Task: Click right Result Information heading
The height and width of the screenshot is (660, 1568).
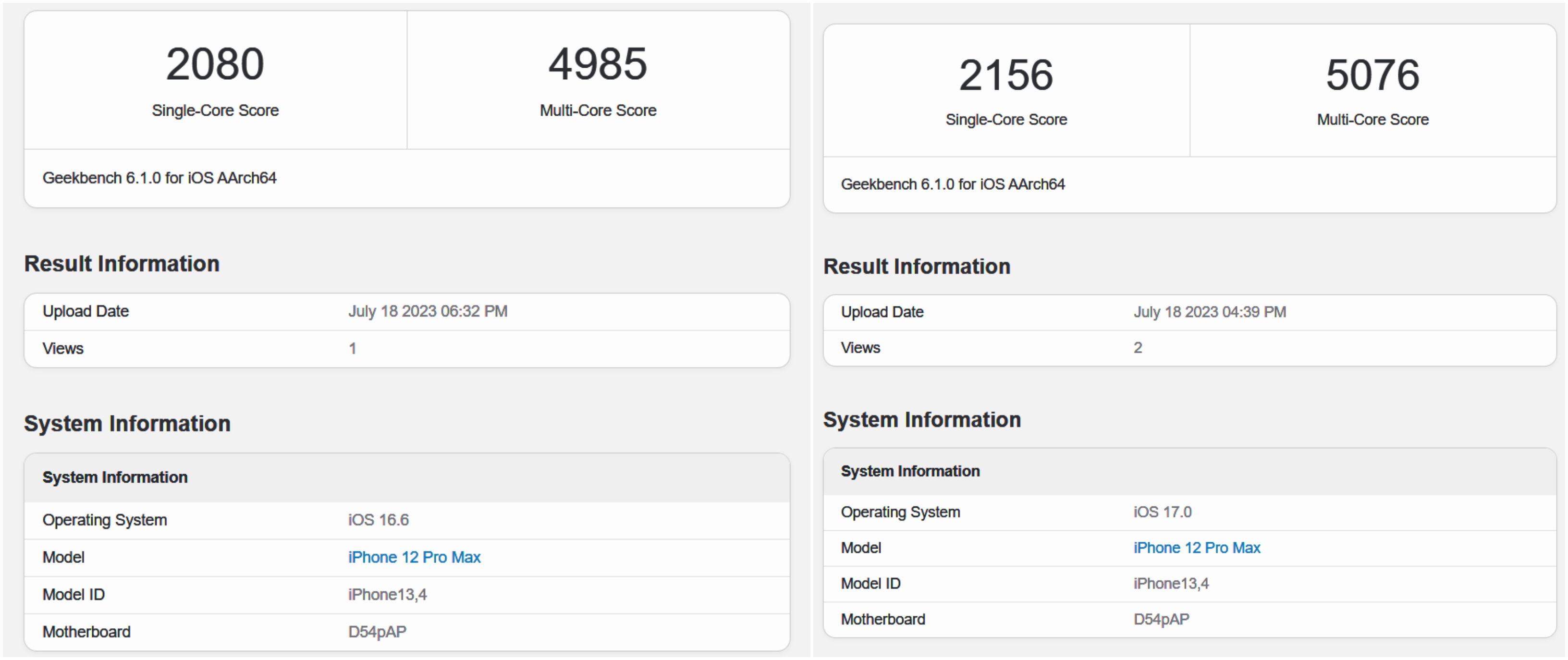Action: [x=916, y=267]
